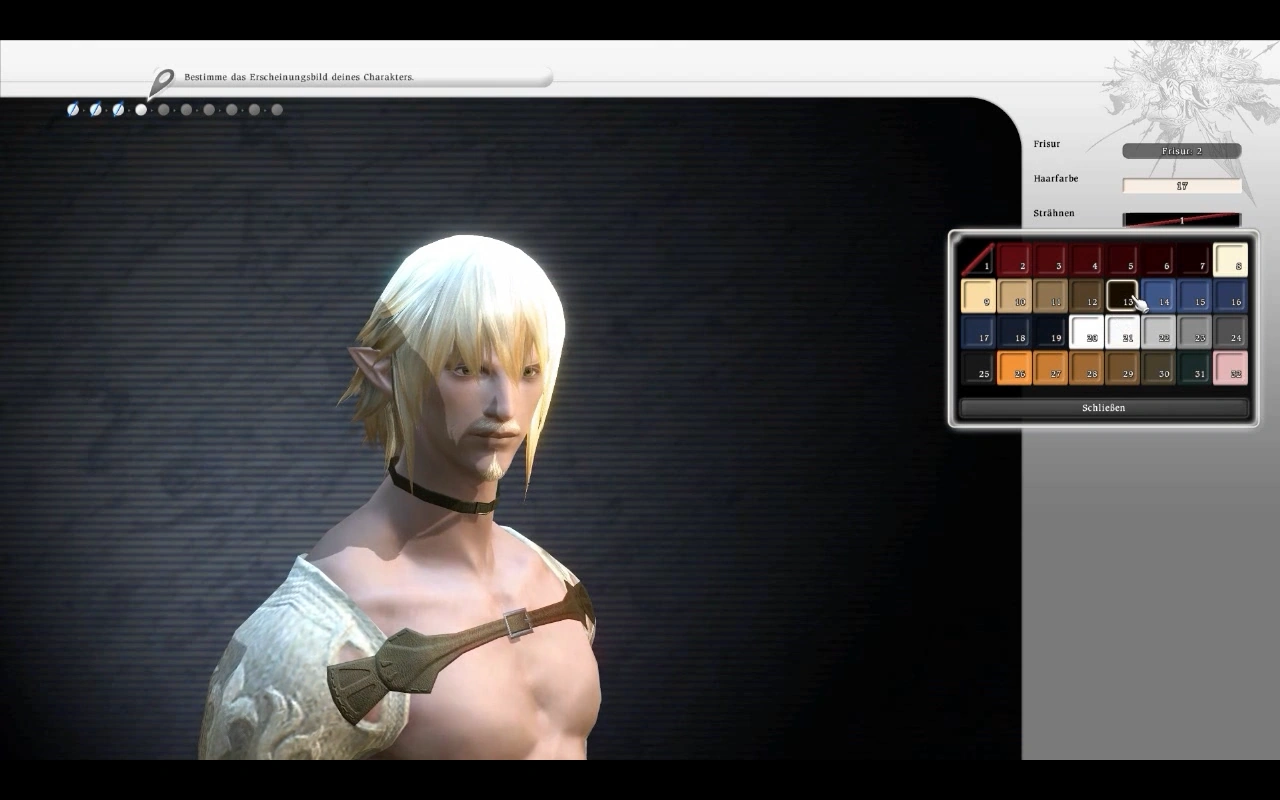Image resolution: width=1280 pixels, height=800 pixels.
Task: Choose the dark navy swatch 18
Action: 1014,332
